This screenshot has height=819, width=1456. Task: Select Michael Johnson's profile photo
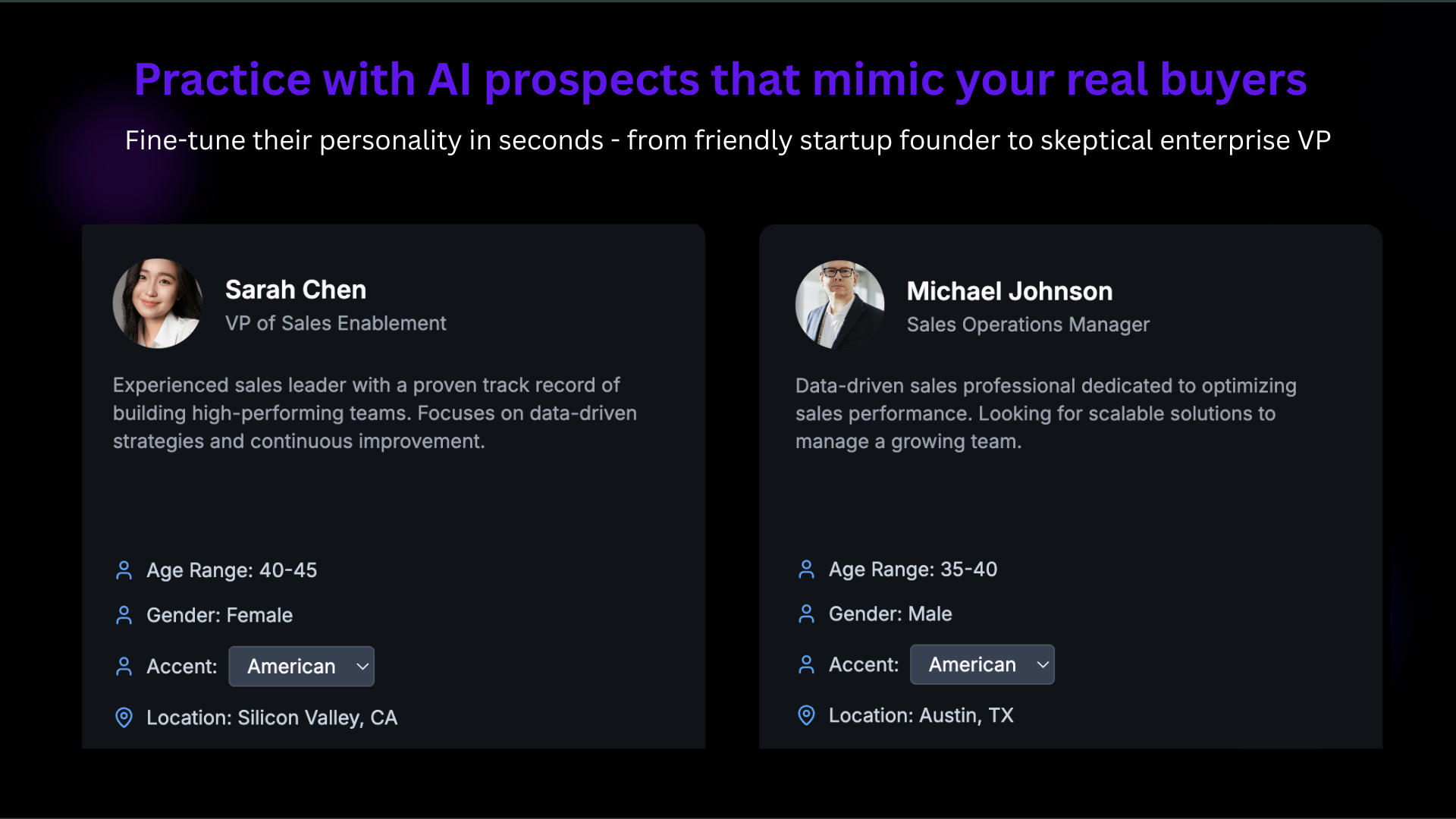coord(839,305)
